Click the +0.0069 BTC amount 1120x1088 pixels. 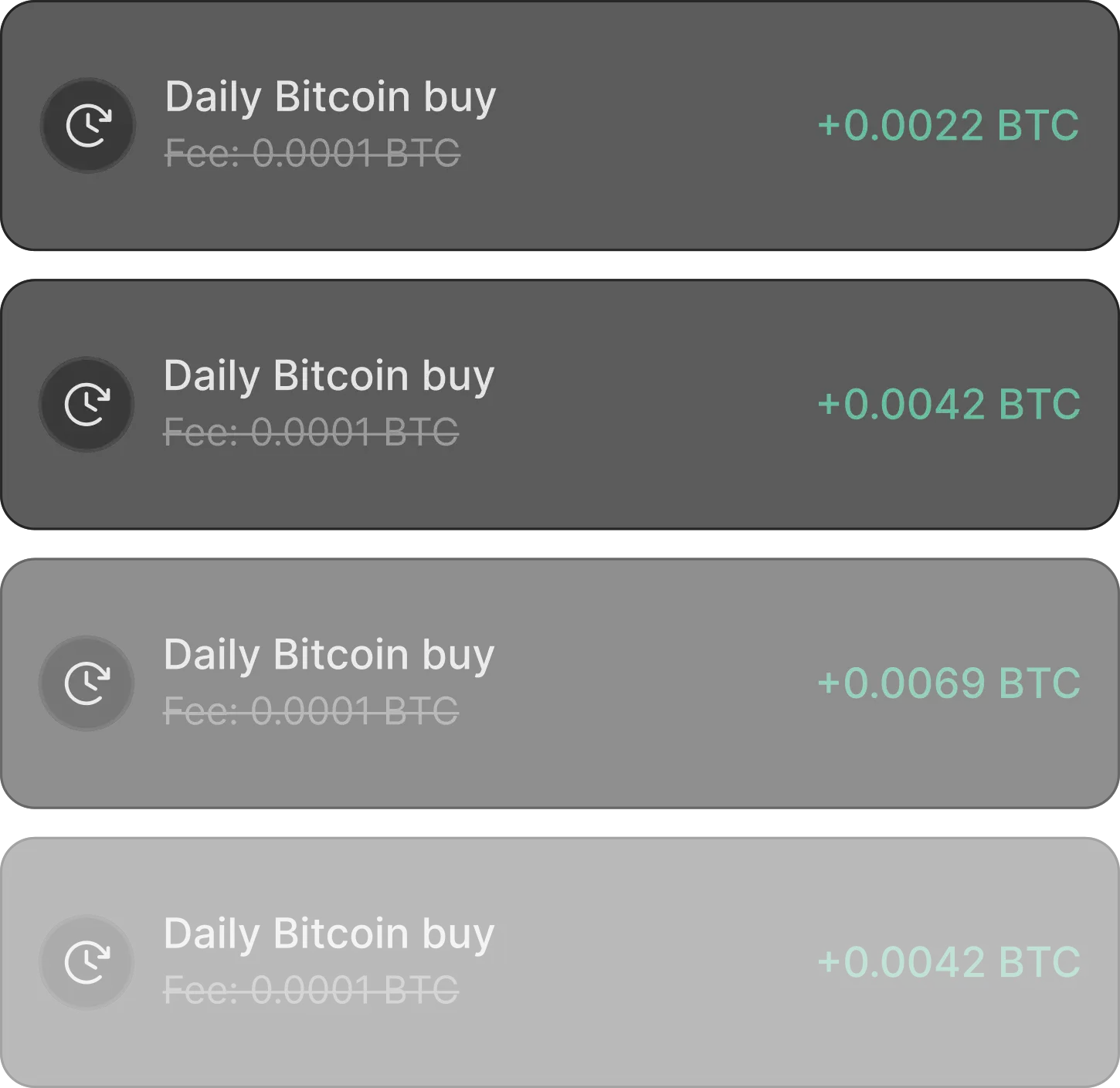tap(949, 683)
